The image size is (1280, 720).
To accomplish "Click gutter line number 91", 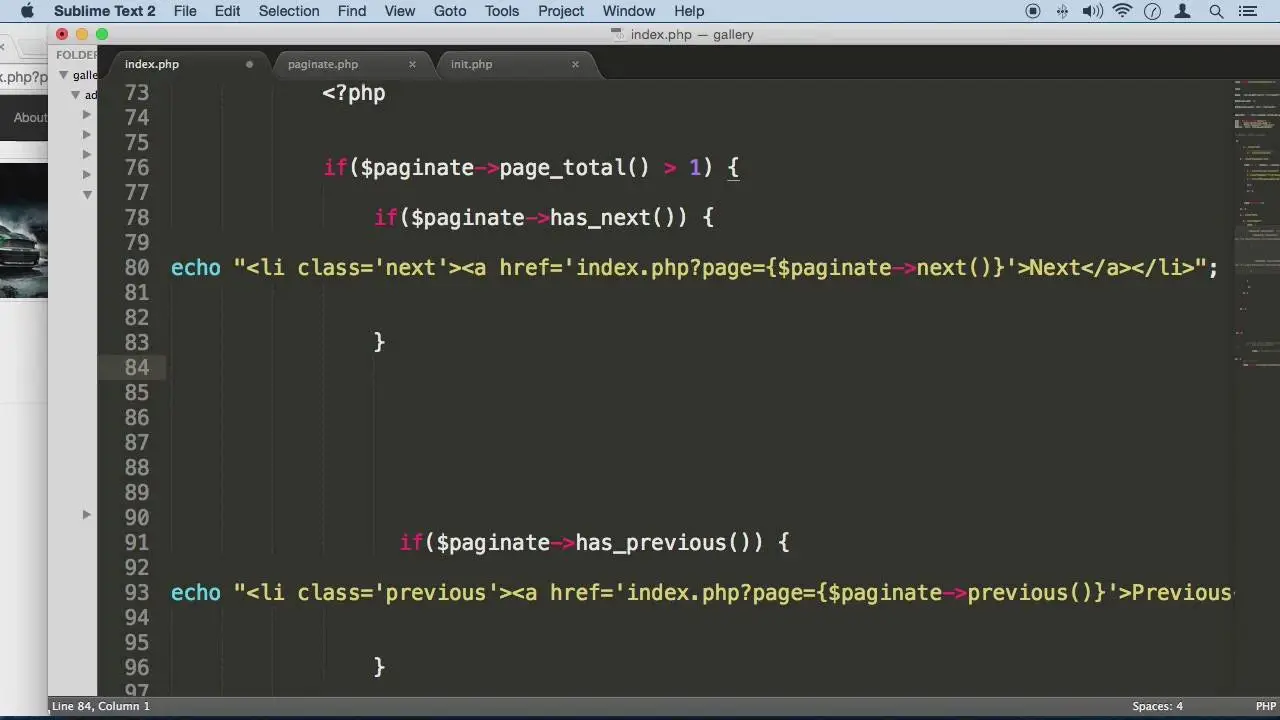I will (x=137, y=543).
